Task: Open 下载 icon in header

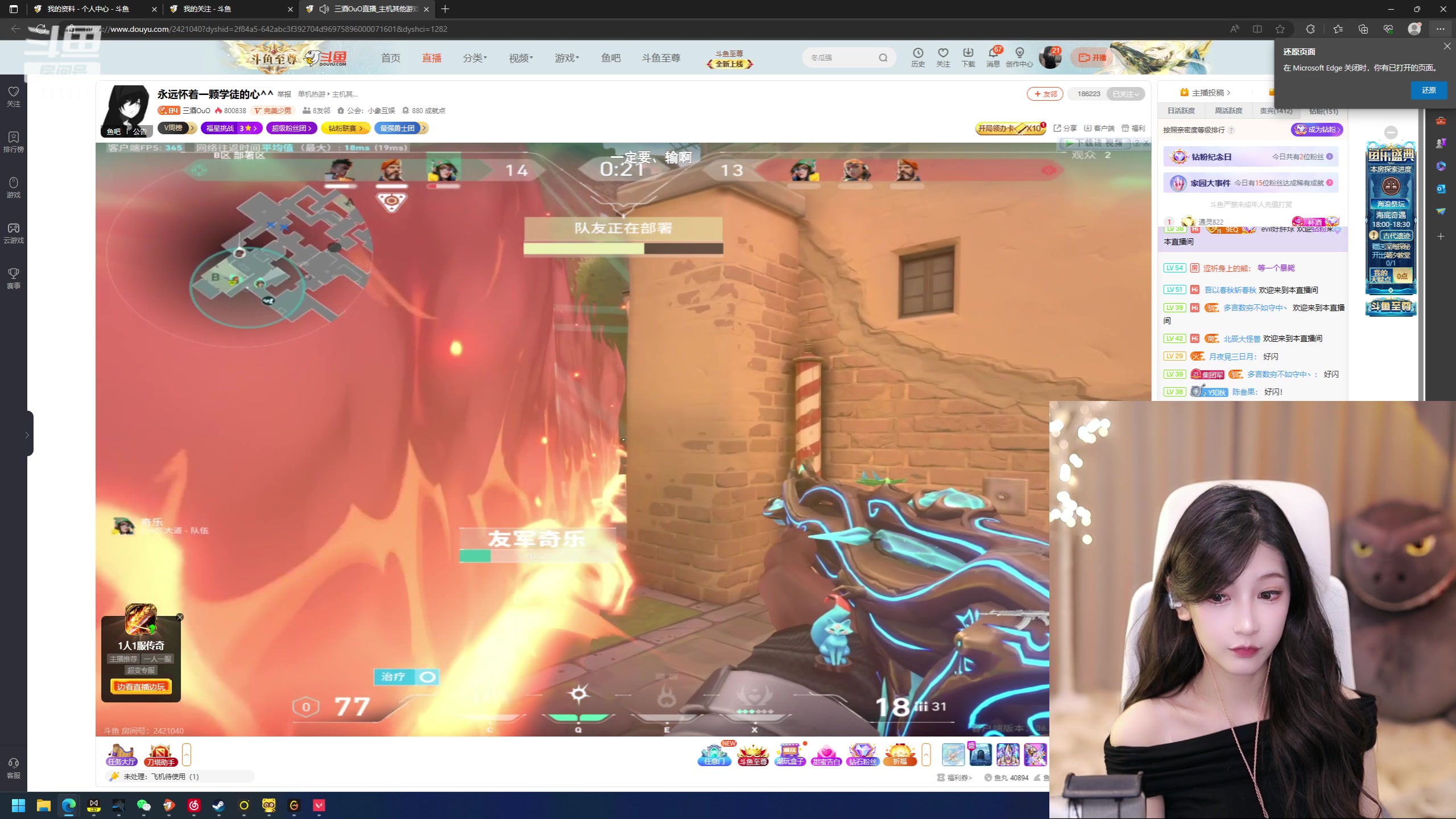Action: [x=968, y=57]
